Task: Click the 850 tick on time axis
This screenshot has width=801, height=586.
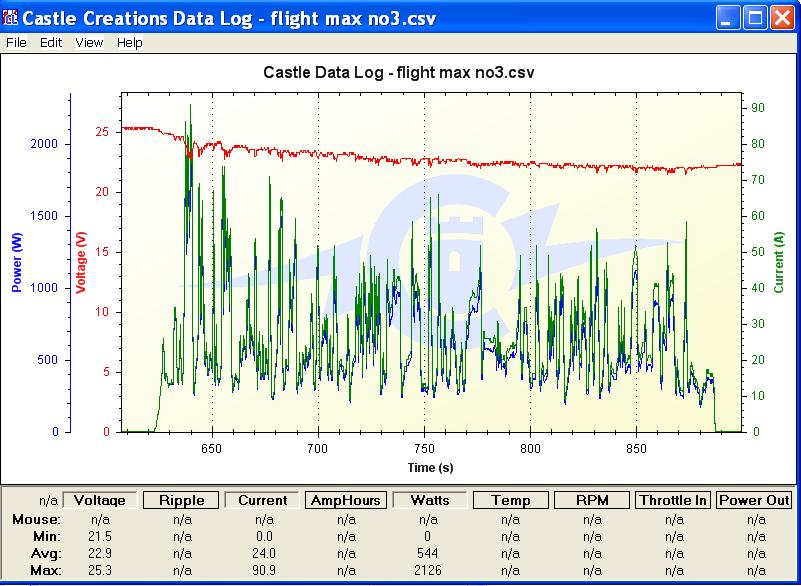Action: 637,449
